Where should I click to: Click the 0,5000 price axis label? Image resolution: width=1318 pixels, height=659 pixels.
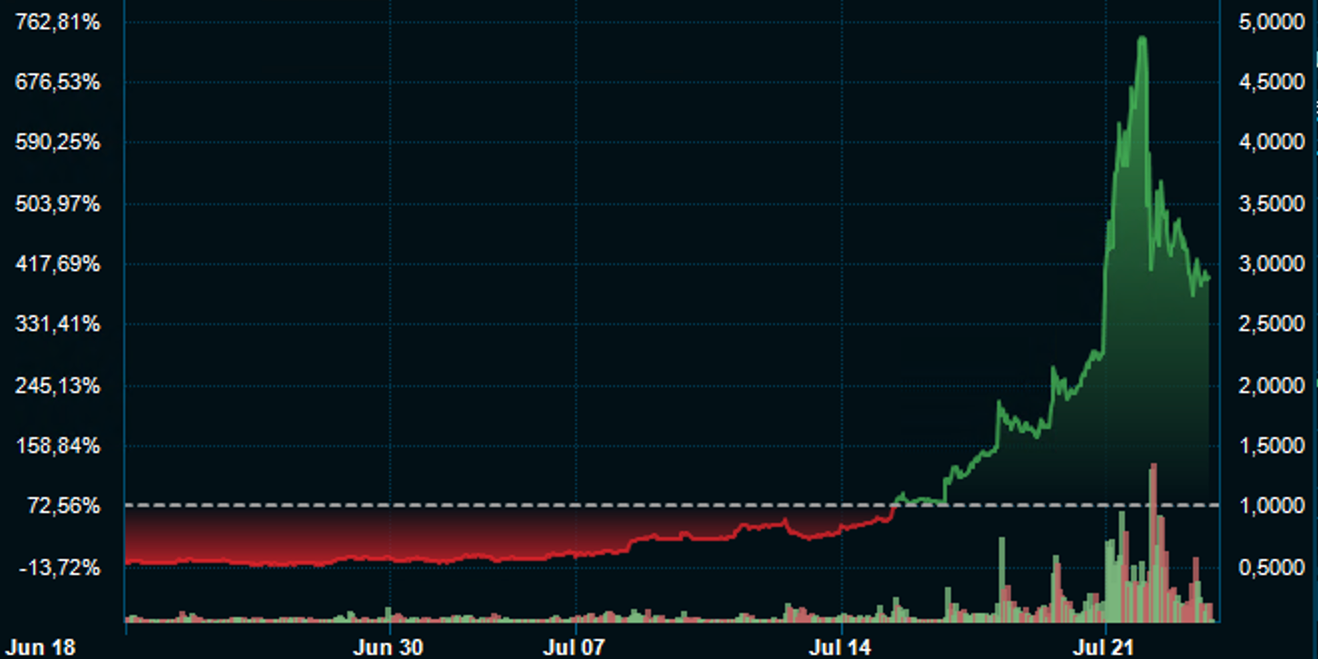[x=1271, y=567]
